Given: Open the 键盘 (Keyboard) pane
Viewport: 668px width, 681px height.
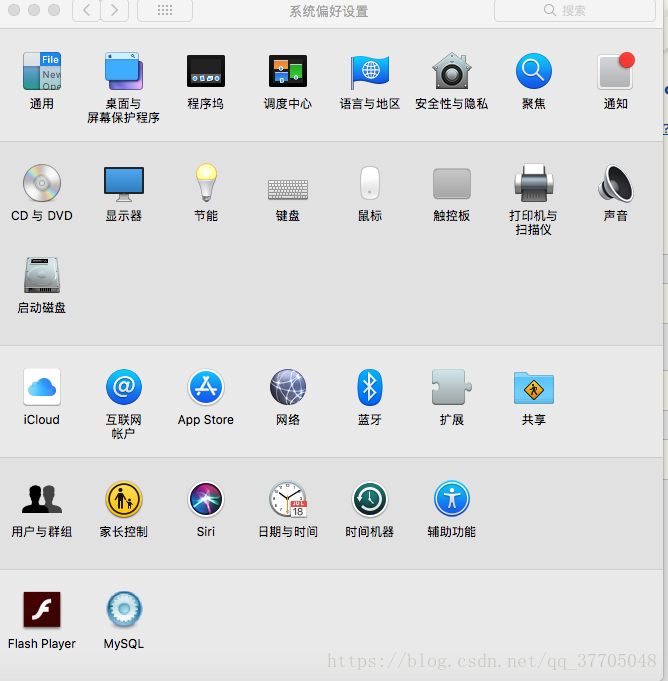Looking at the screenshot, I should [288, 189].
